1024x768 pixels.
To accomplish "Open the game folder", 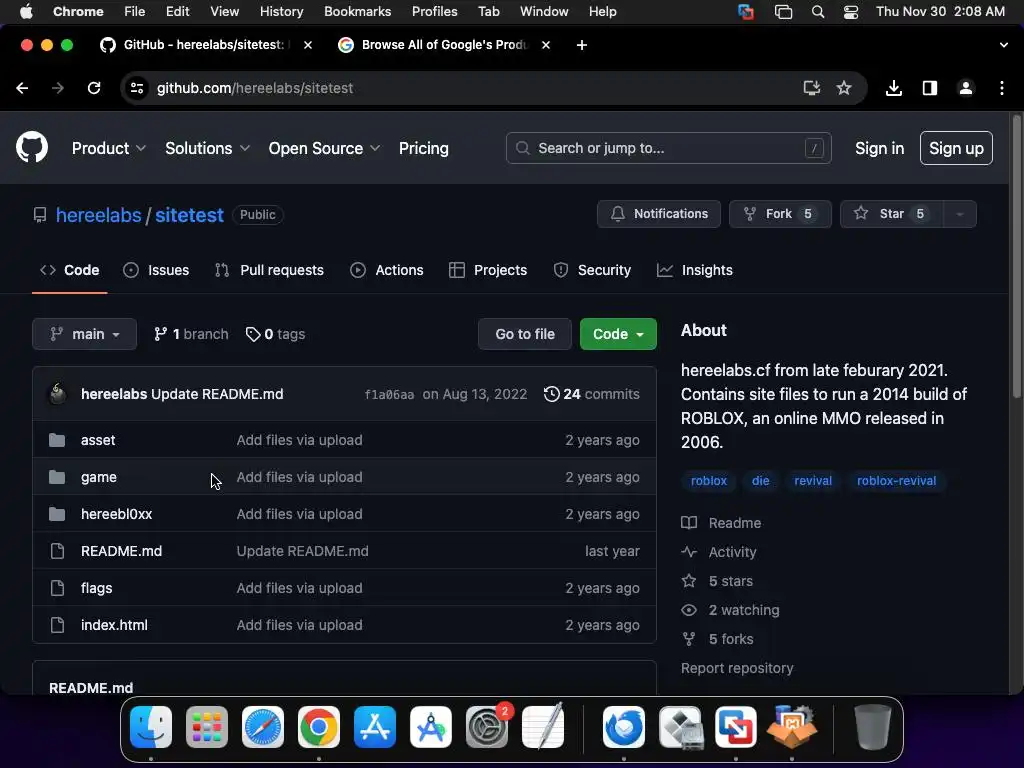I will pos(99,477).
